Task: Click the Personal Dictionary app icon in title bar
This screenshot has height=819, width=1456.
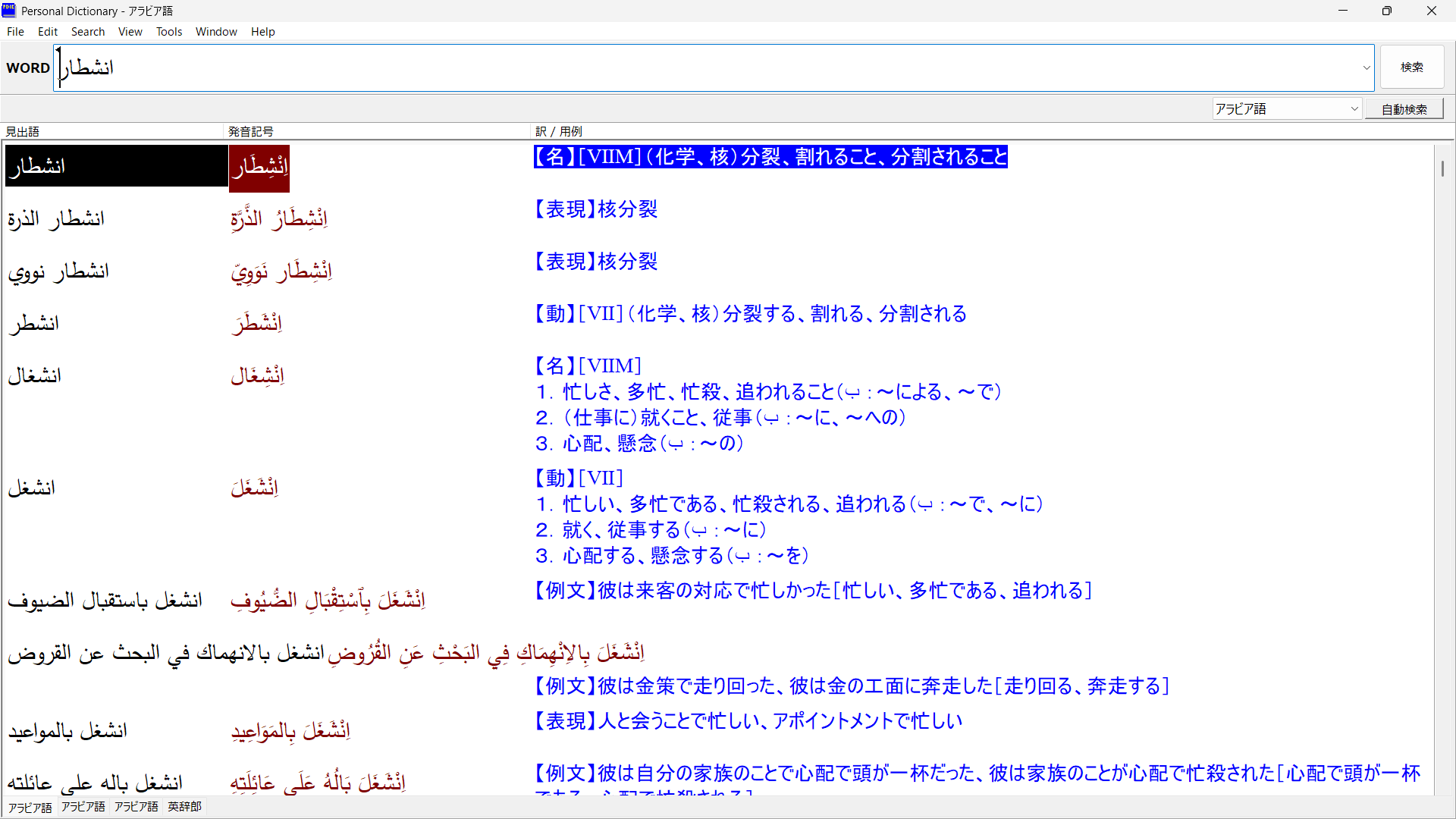Action: coord(8,11)
